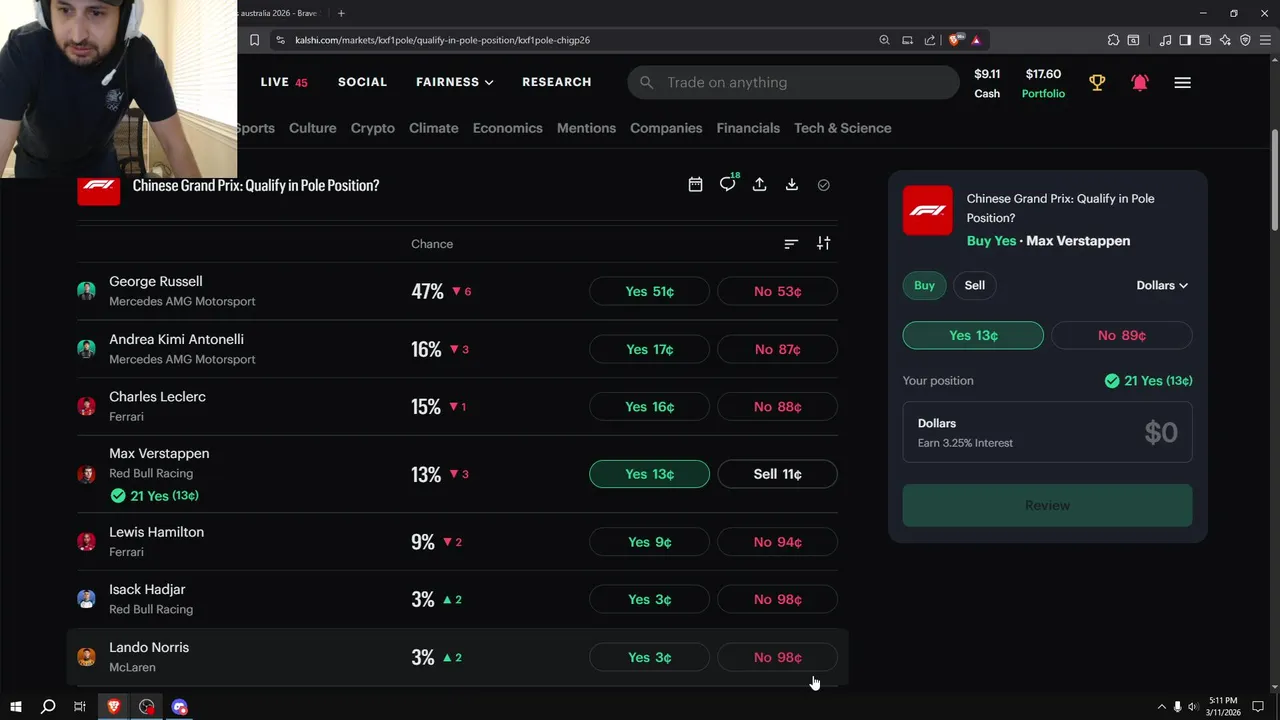Click the download icon in market header

791,185
